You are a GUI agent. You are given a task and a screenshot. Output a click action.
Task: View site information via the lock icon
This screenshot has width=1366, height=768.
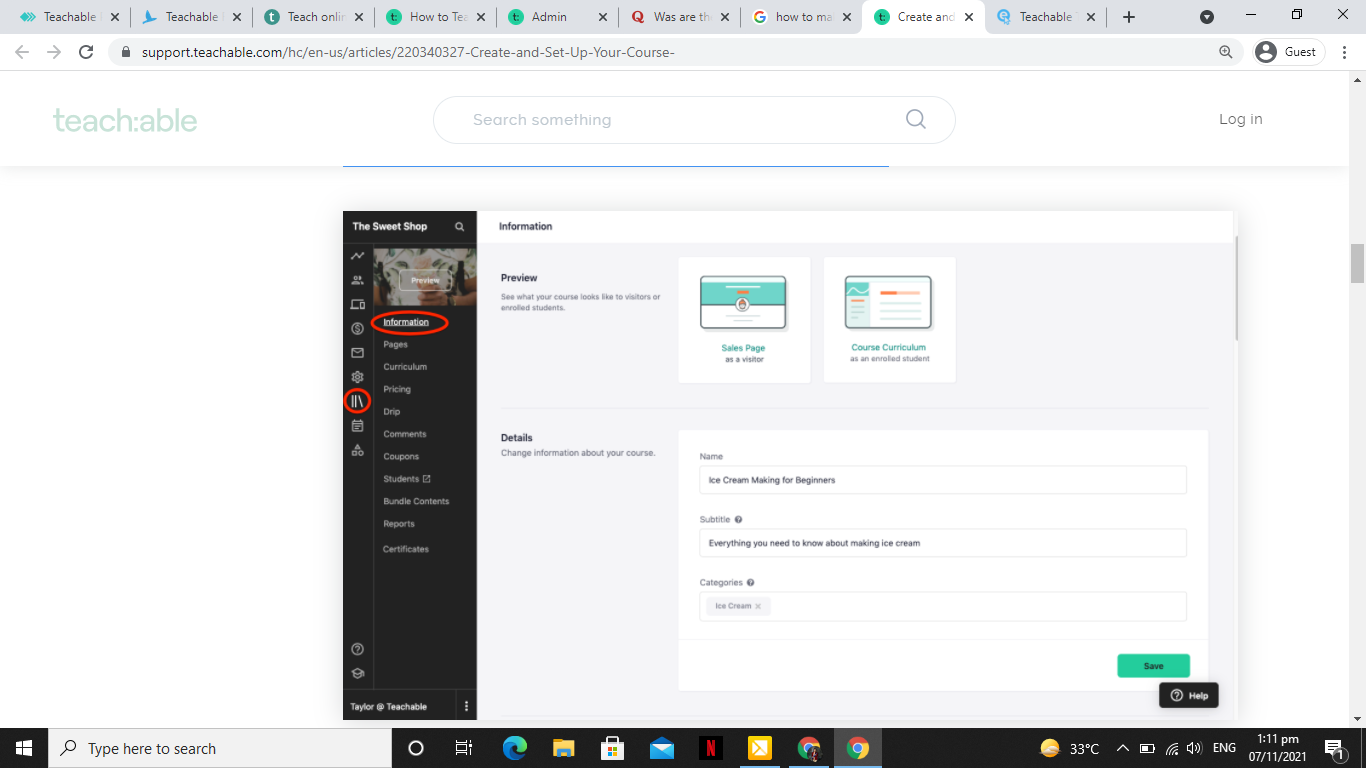126,52
